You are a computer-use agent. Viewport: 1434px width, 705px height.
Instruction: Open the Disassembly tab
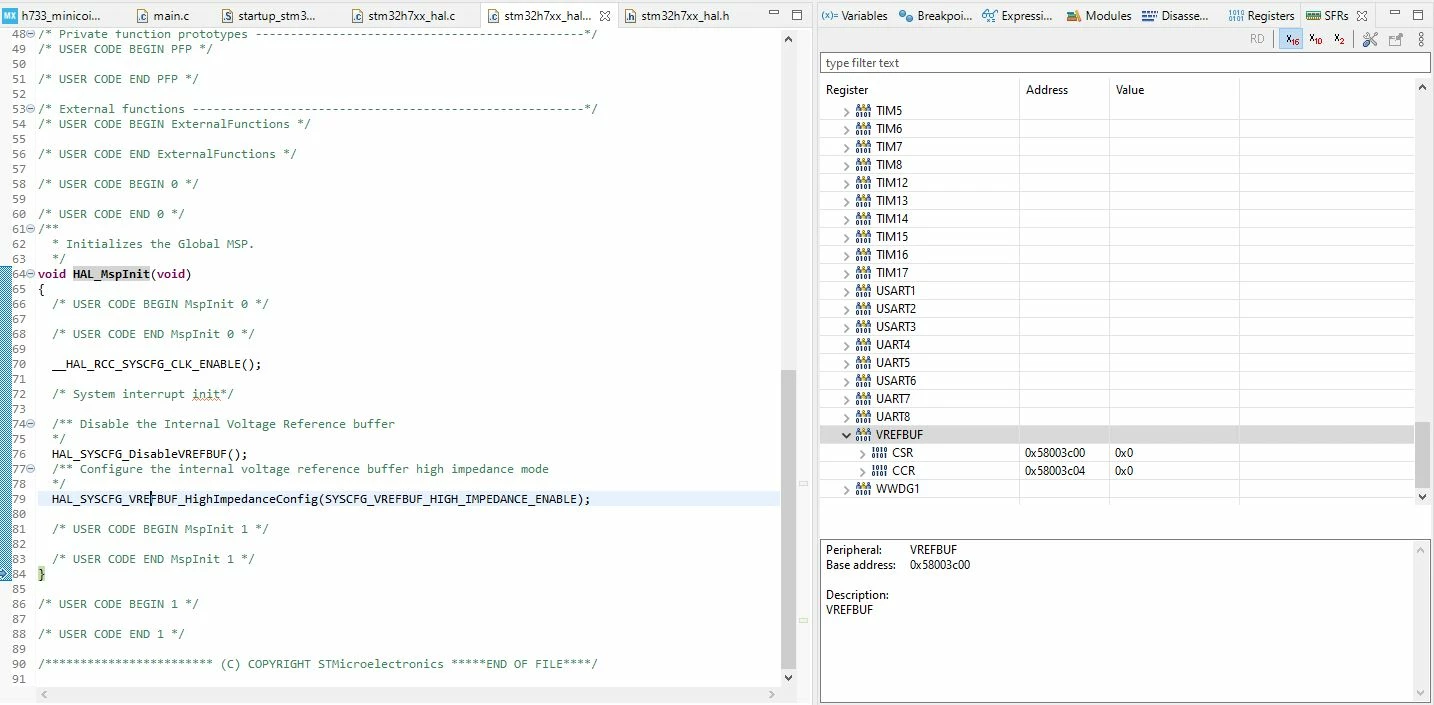tap(1175, 16)
